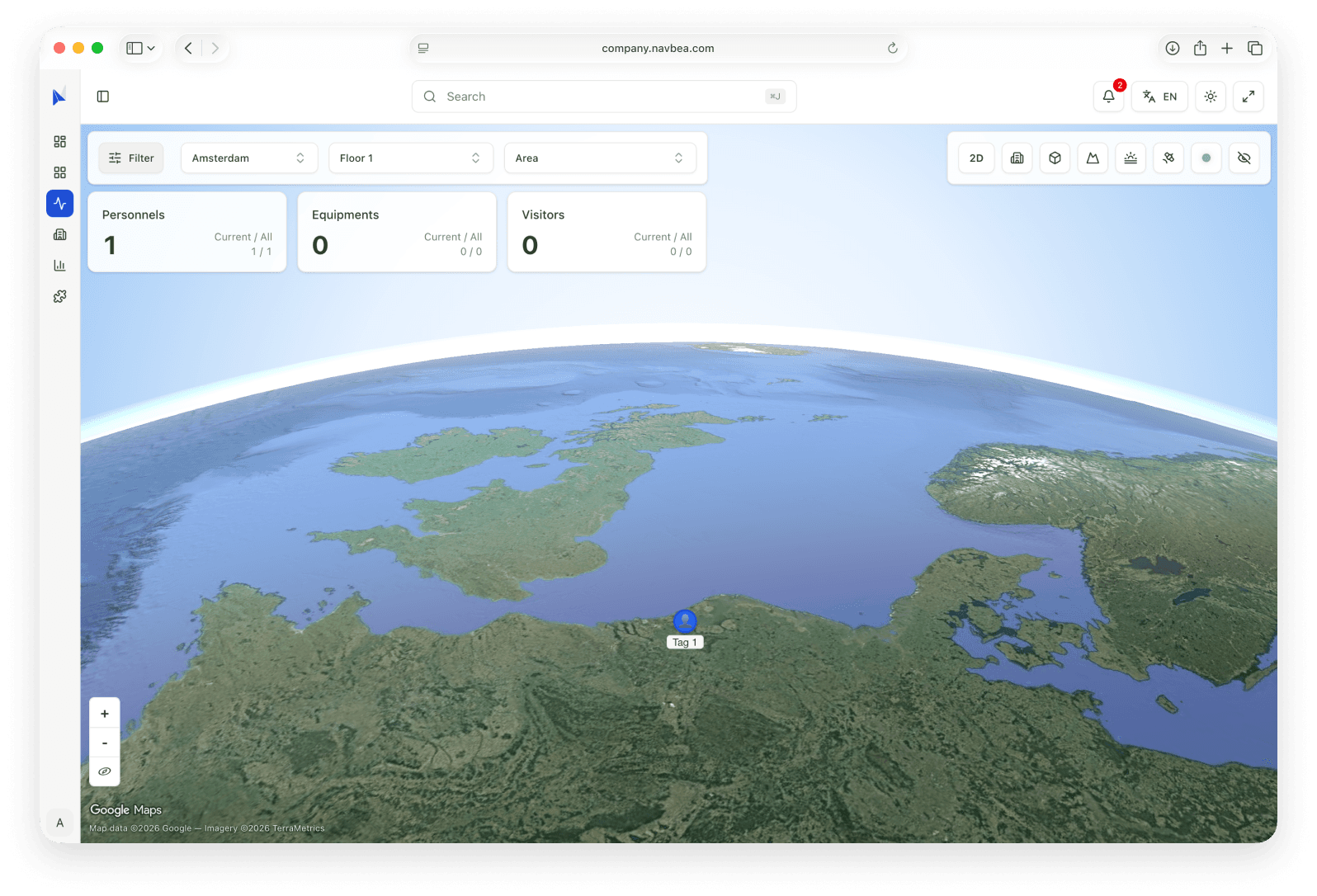Expand the browser sidebar options chevron

151,49
